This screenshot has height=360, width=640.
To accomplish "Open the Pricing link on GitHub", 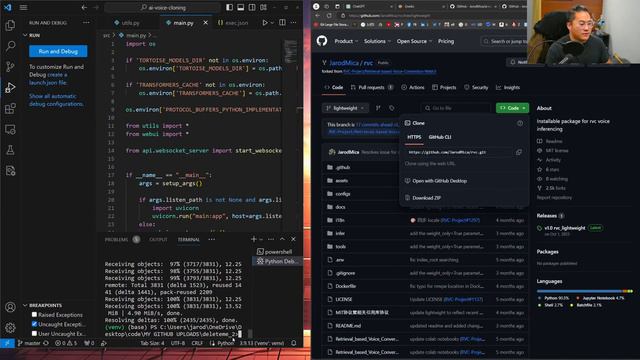I will coord(446,41).
